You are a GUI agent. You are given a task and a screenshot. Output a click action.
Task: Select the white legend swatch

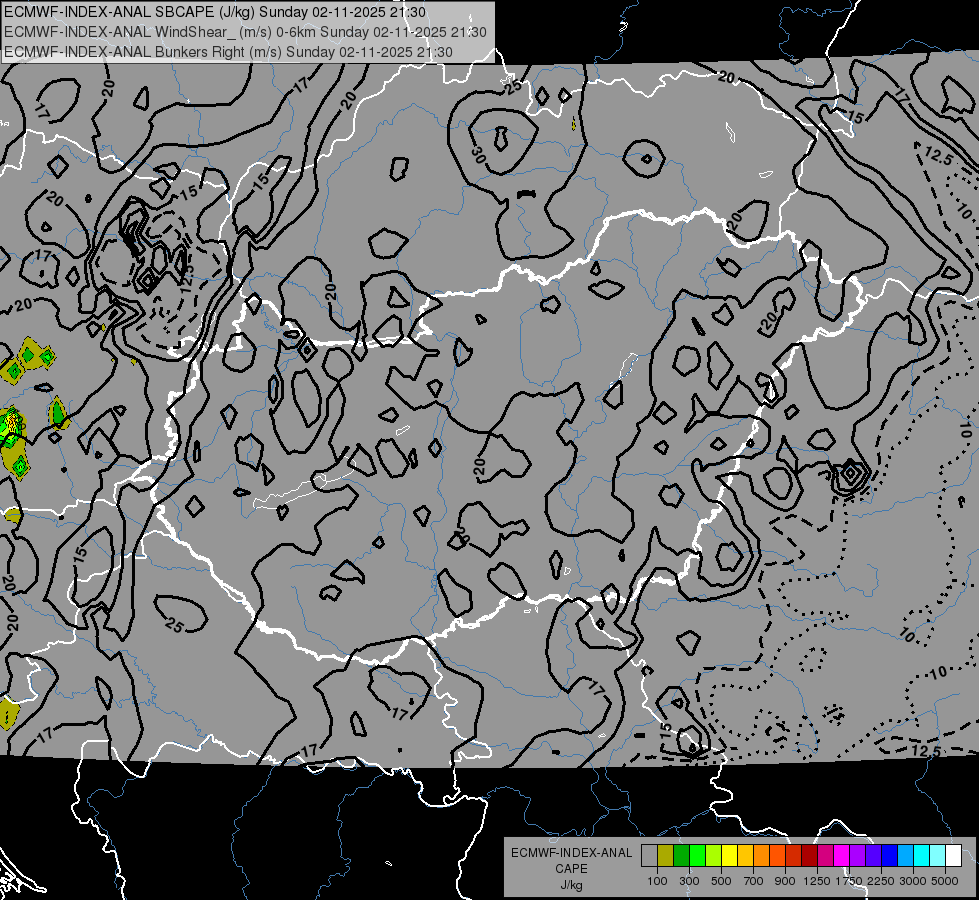pos(954,856)
